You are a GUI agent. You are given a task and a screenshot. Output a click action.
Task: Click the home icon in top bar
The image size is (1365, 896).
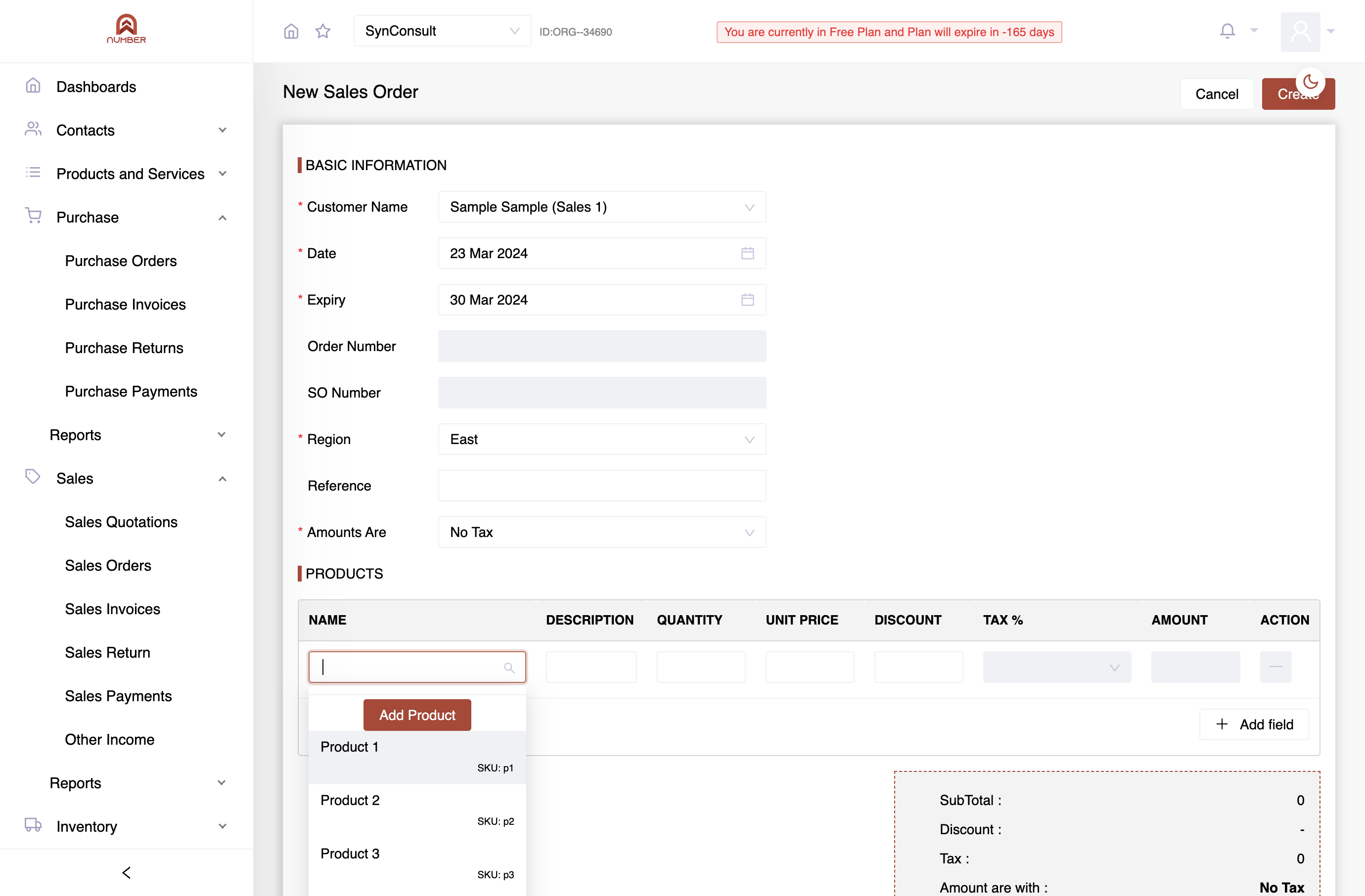(291, 31)
